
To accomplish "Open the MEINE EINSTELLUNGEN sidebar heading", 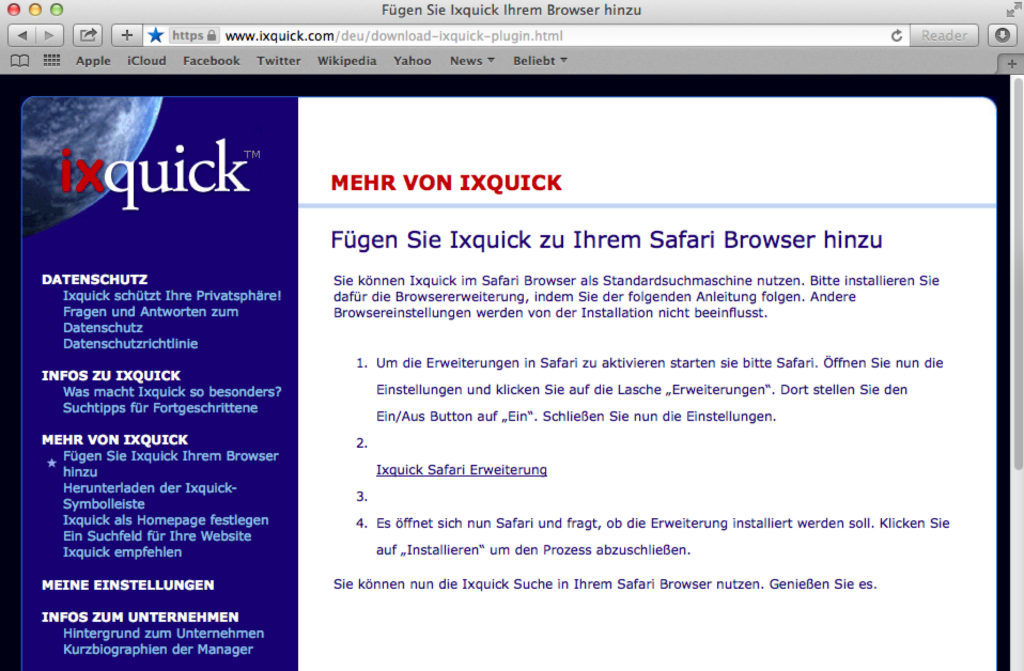I will pos(128,585).
